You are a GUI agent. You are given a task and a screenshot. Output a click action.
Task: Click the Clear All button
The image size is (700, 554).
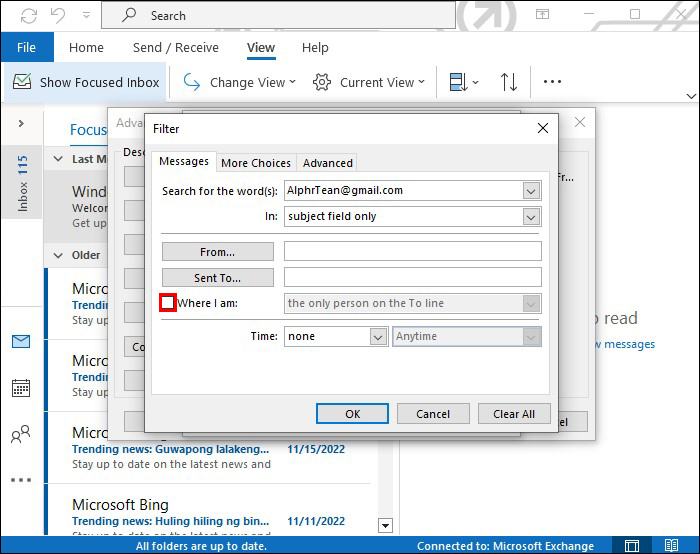tap(514, 414)
